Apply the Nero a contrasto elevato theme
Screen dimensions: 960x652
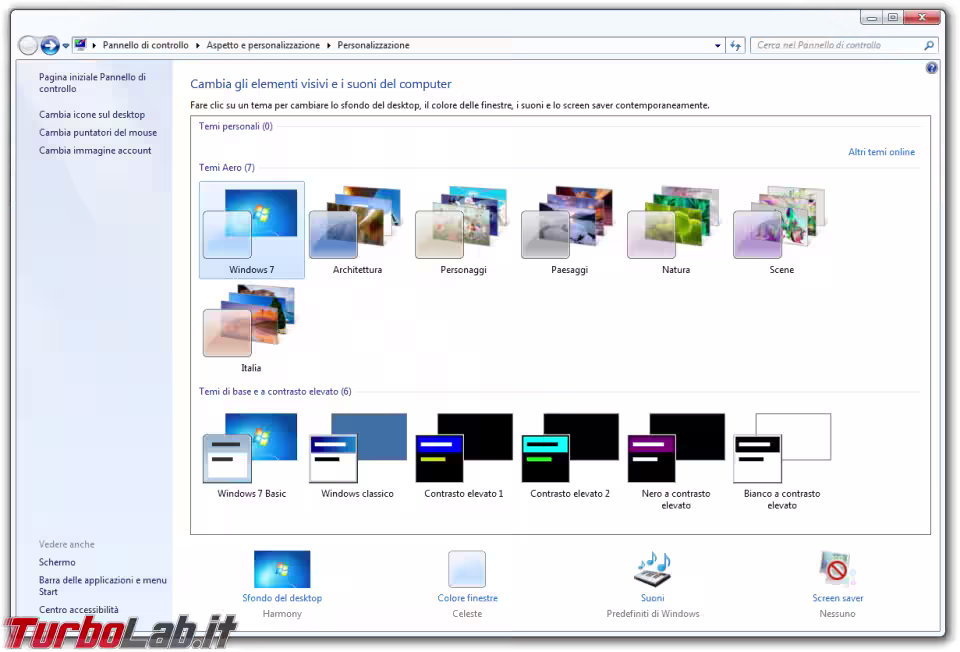click(675, 462)
